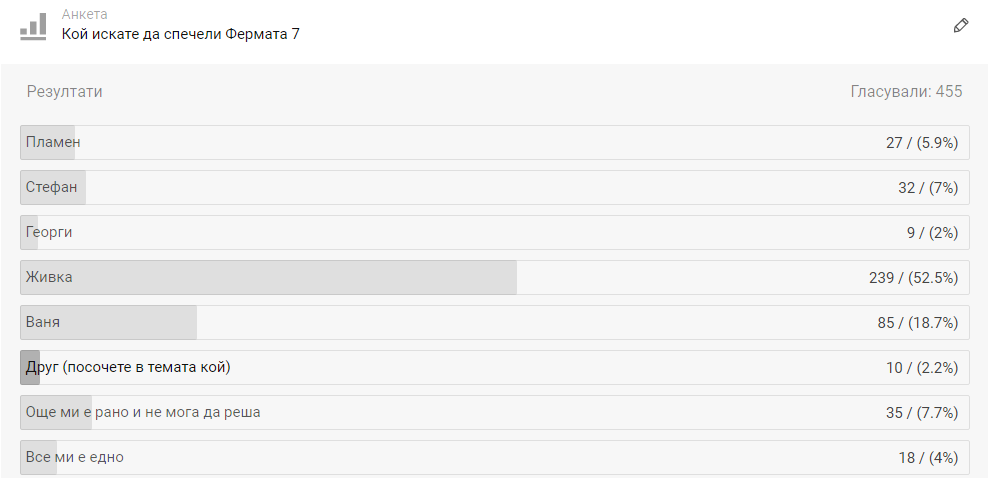Click the Анкета label above the title
The image size is (988, 478).
point(84,14)
